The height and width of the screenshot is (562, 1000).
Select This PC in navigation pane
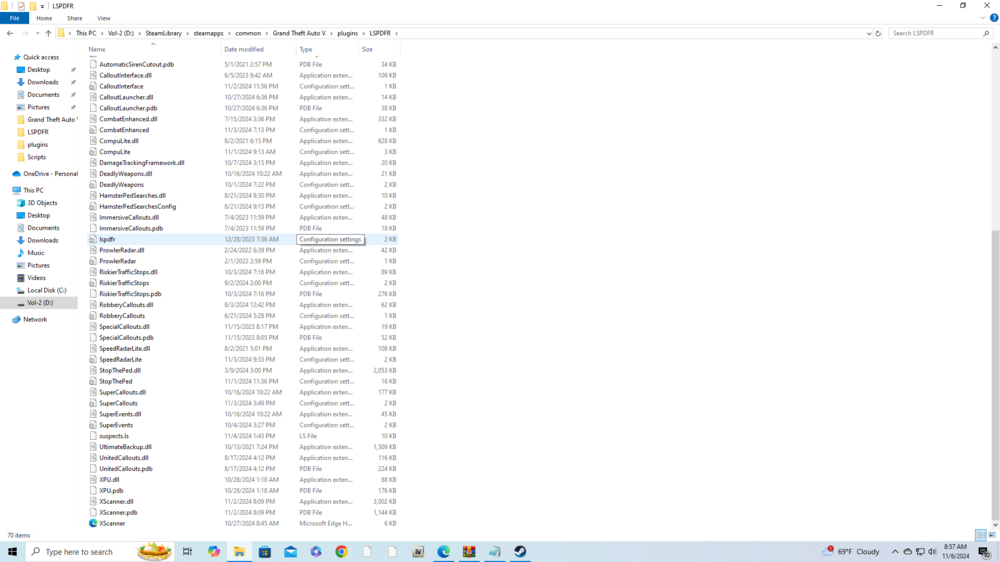click(x=33, y=190)
